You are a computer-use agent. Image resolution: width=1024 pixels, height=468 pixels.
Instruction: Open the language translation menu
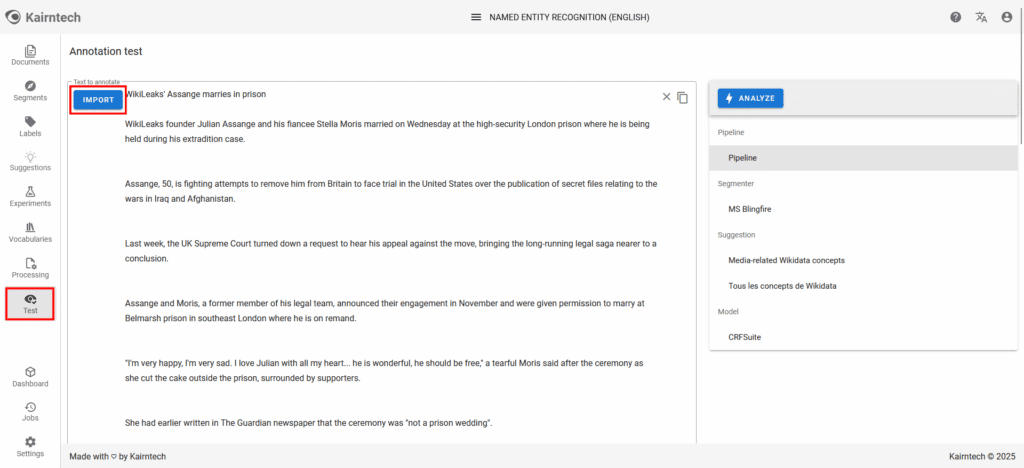981,17
